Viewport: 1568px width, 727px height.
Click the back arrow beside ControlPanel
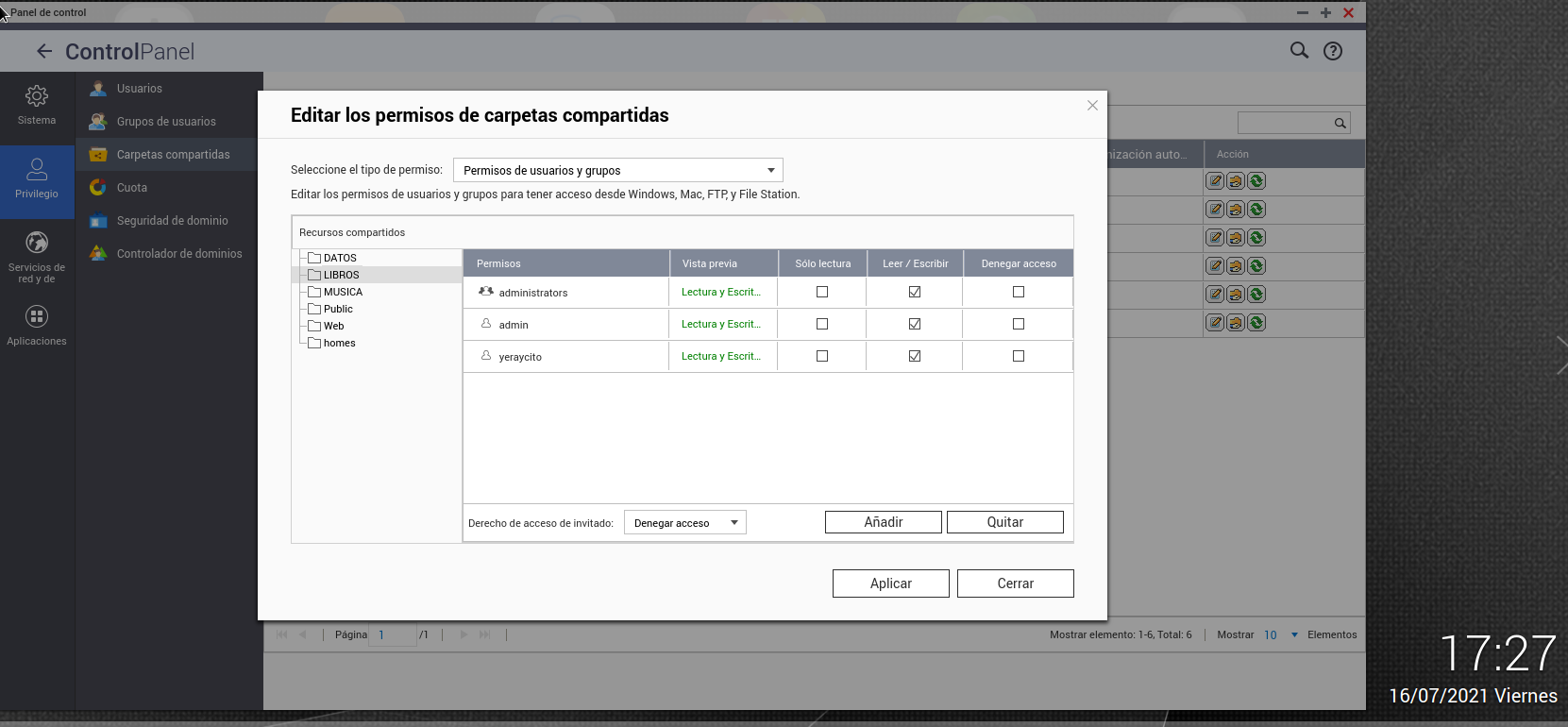(44, 51)
